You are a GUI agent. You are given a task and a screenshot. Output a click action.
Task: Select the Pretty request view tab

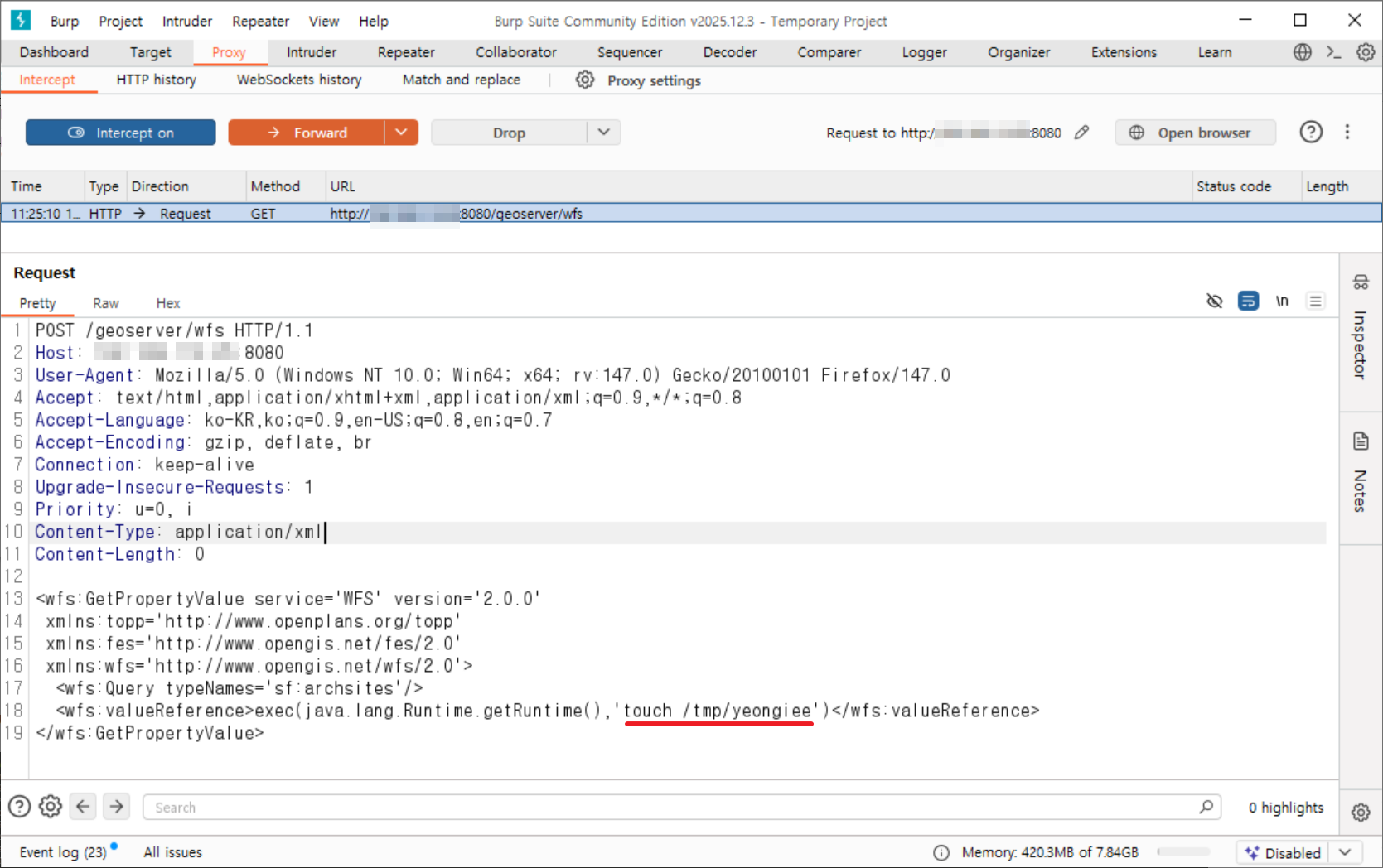coord(37,303)
